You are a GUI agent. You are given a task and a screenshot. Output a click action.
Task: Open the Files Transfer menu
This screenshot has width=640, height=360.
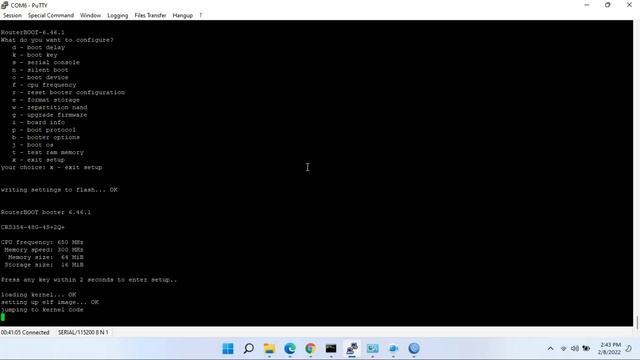click(x=150, y=16)
